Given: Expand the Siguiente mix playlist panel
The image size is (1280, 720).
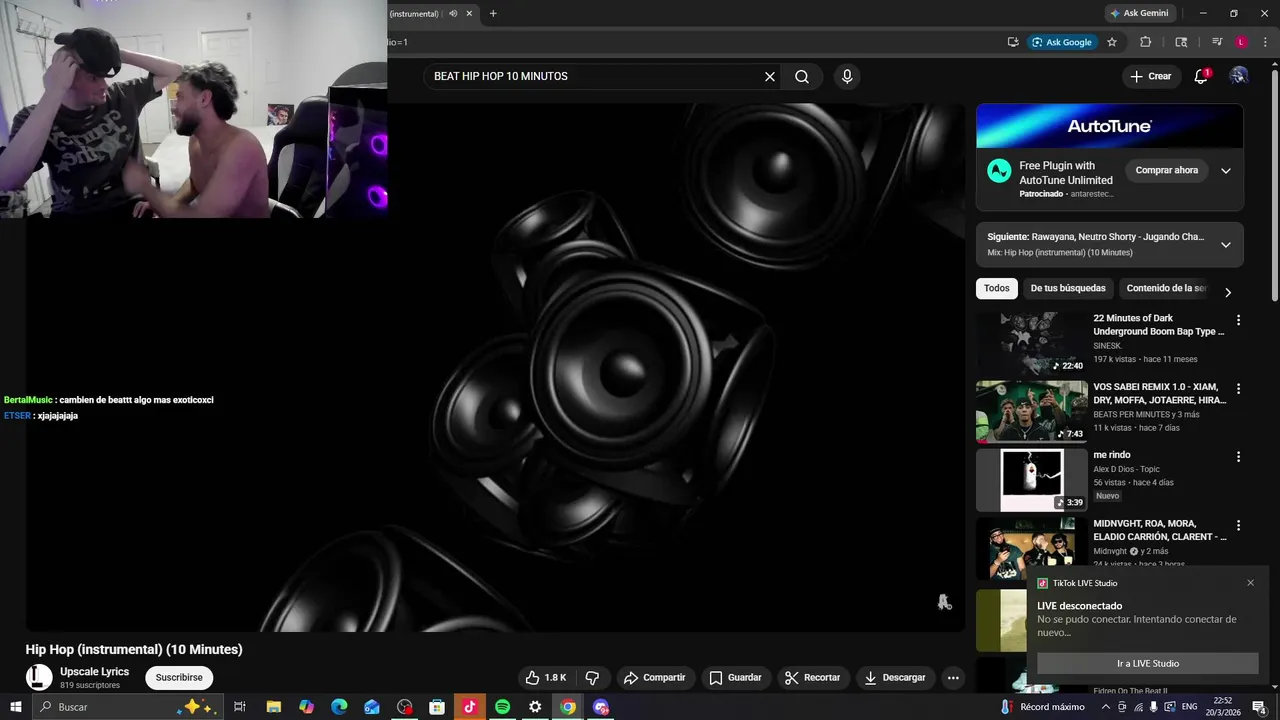Looking at the screenshot, I should coord(1226,245).
